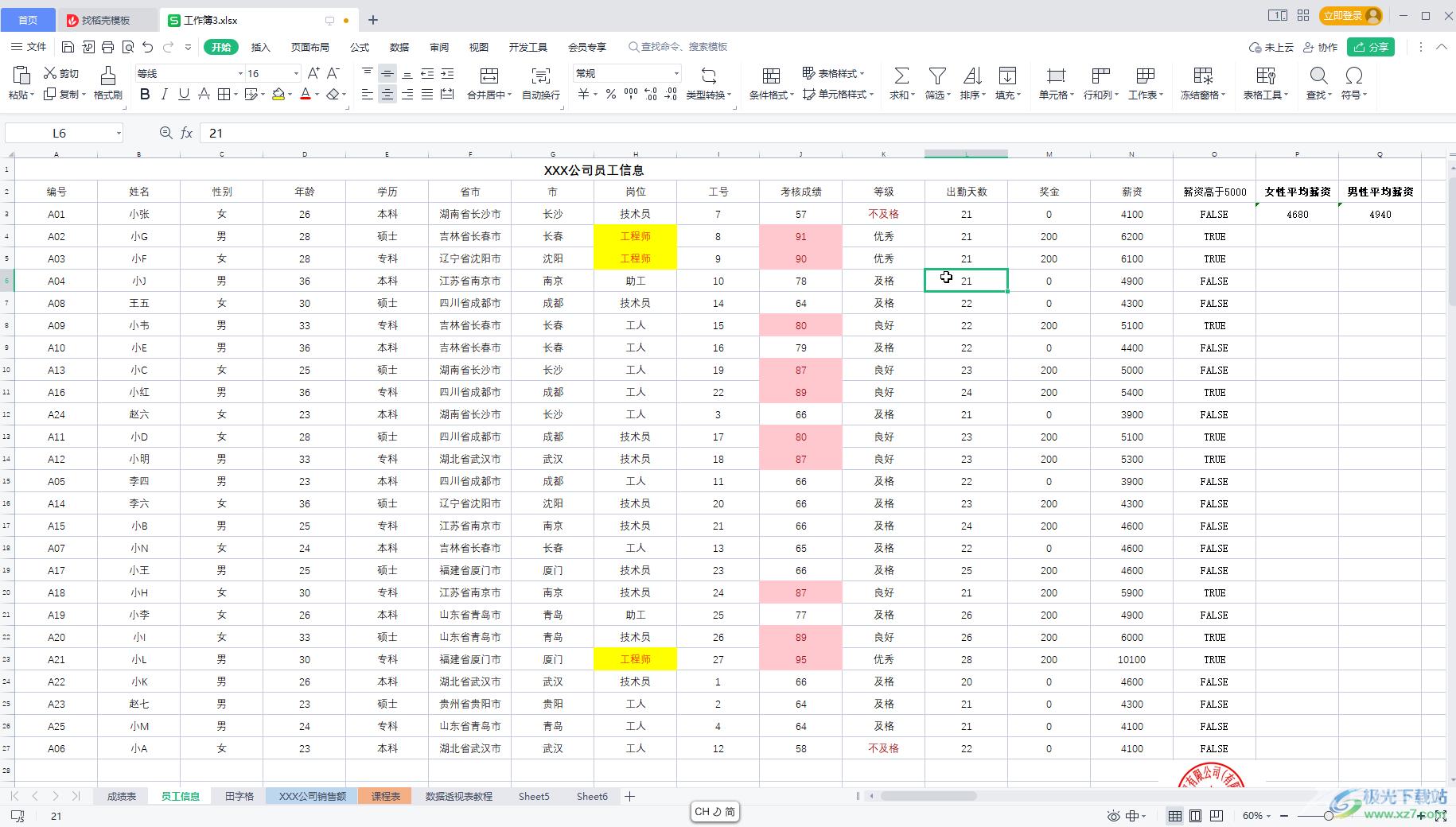Open the Insert (插入) ribbon tab
Screen dimensions: 1456x827
point(261,47)
